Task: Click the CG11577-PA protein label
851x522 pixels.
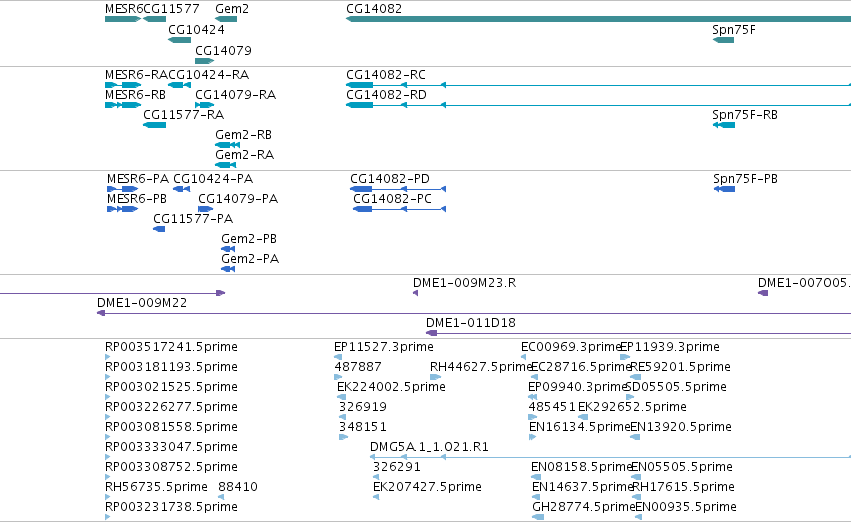Action: [x=193, y=219]
